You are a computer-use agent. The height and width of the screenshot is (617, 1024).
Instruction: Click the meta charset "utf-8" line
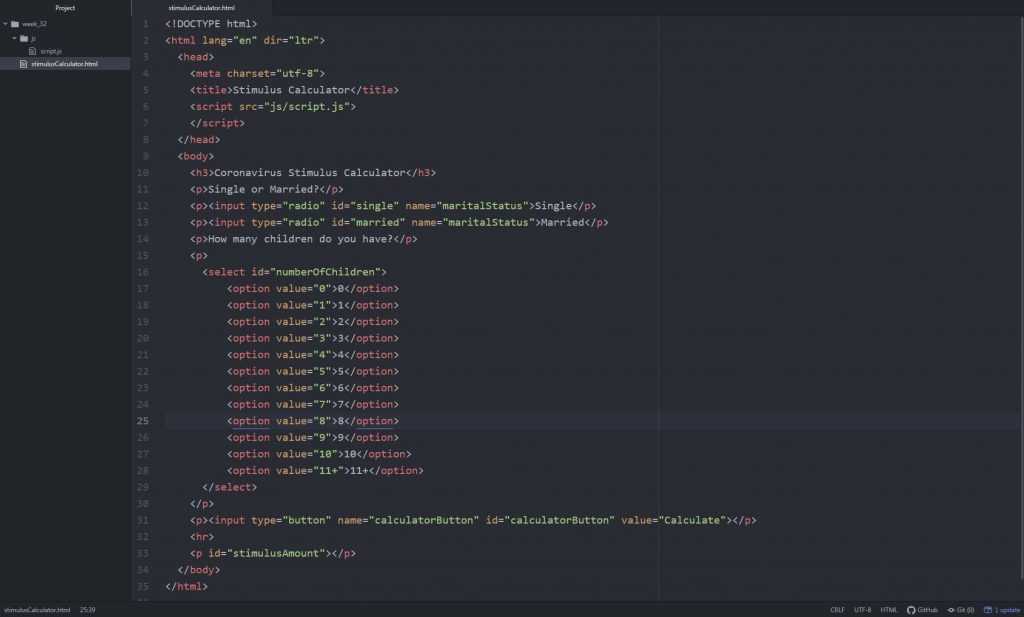[x=257, y=74]
